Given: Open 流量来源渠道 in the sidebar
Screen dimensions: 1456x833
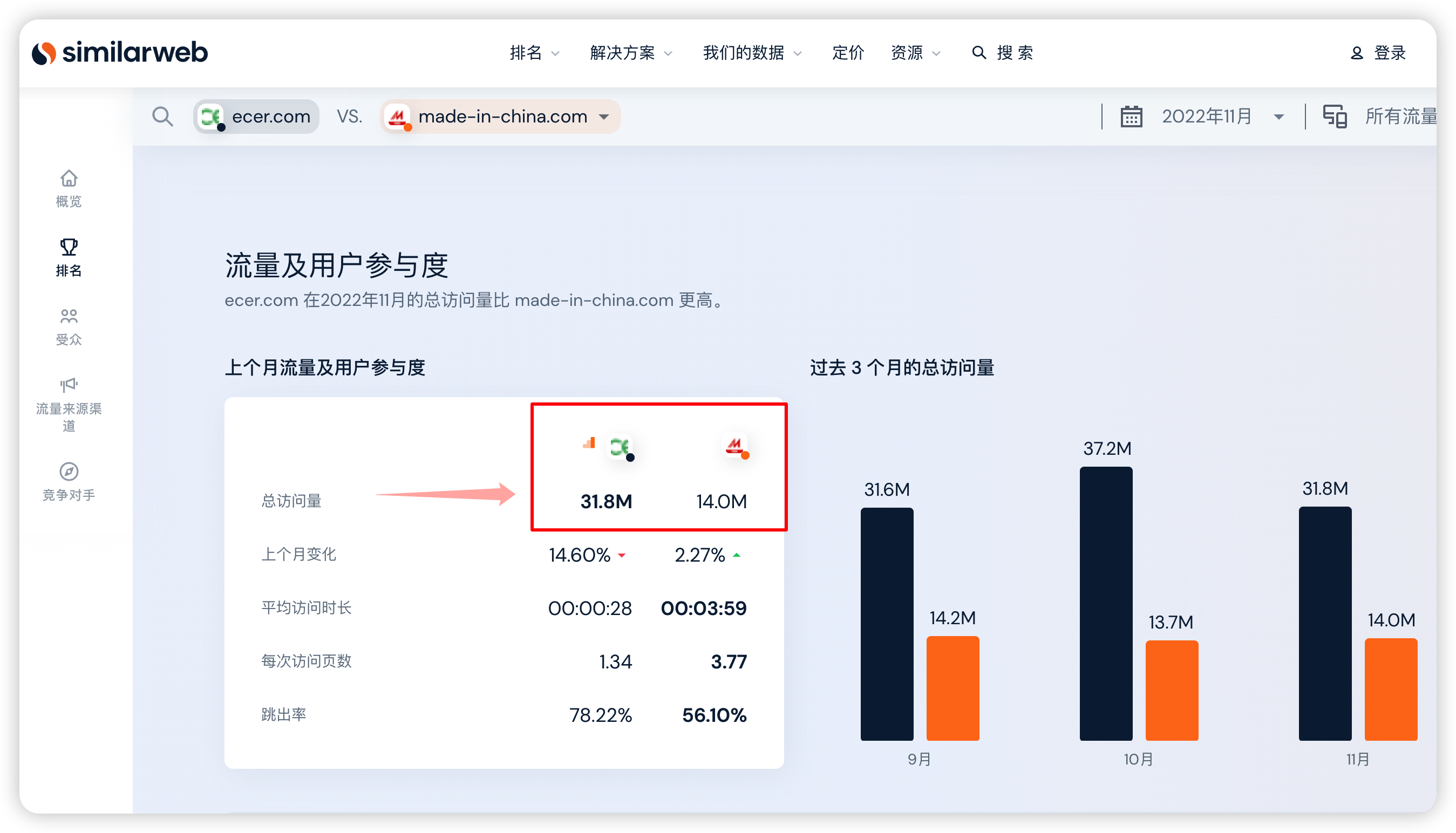Looking at the screenshot, I should [x=69, y=405].
